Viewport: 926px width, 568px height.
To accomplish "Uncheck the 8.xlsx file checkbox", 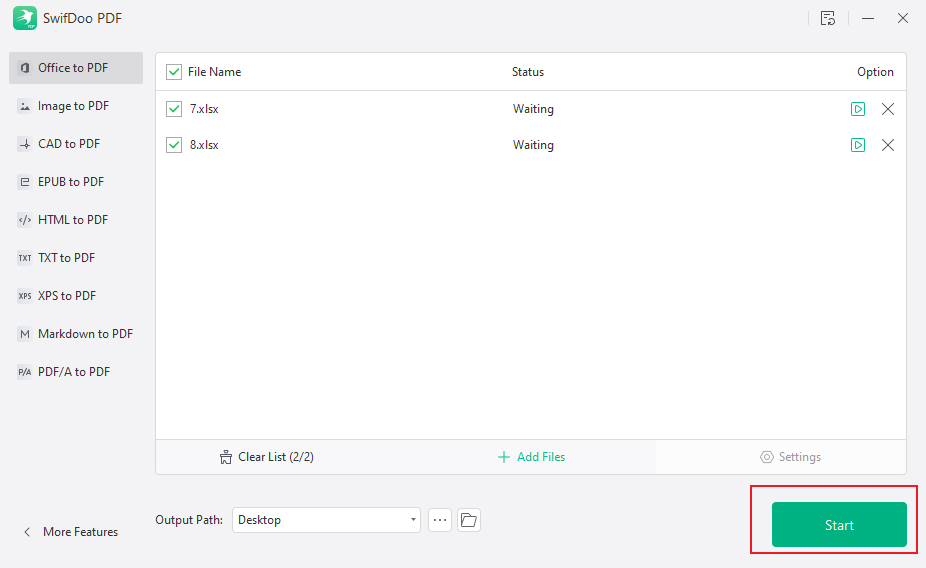I will [x=174, y=145].
